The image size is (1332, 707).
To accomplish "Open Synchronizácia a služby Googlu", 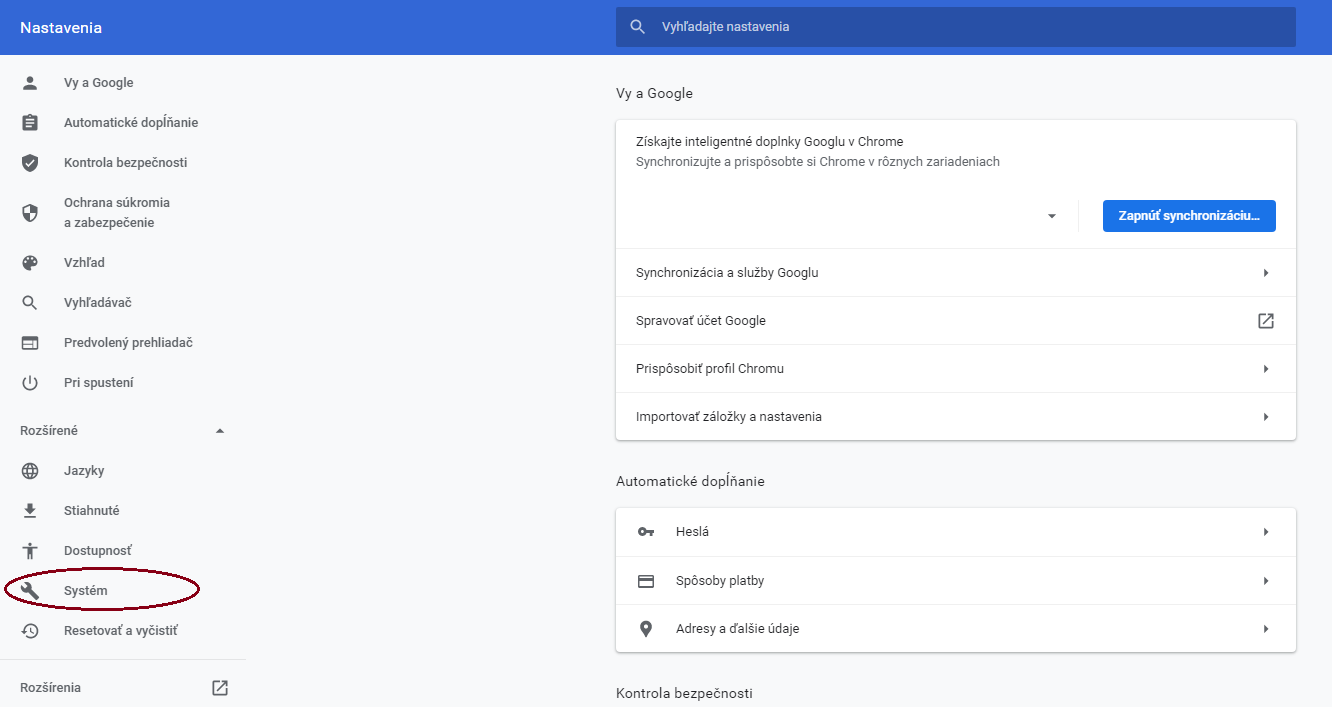I will point(956,273).
